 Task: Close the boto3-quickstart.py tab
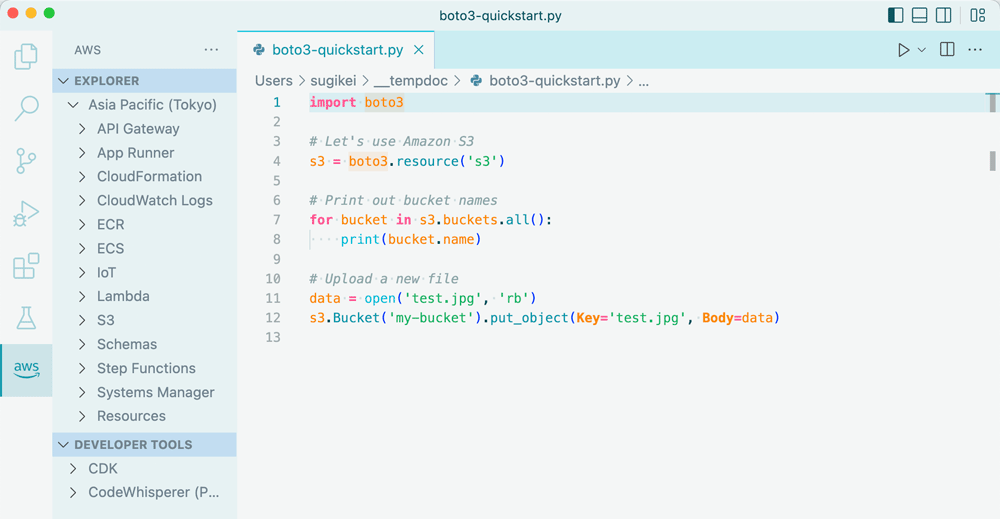pos(419,50)
